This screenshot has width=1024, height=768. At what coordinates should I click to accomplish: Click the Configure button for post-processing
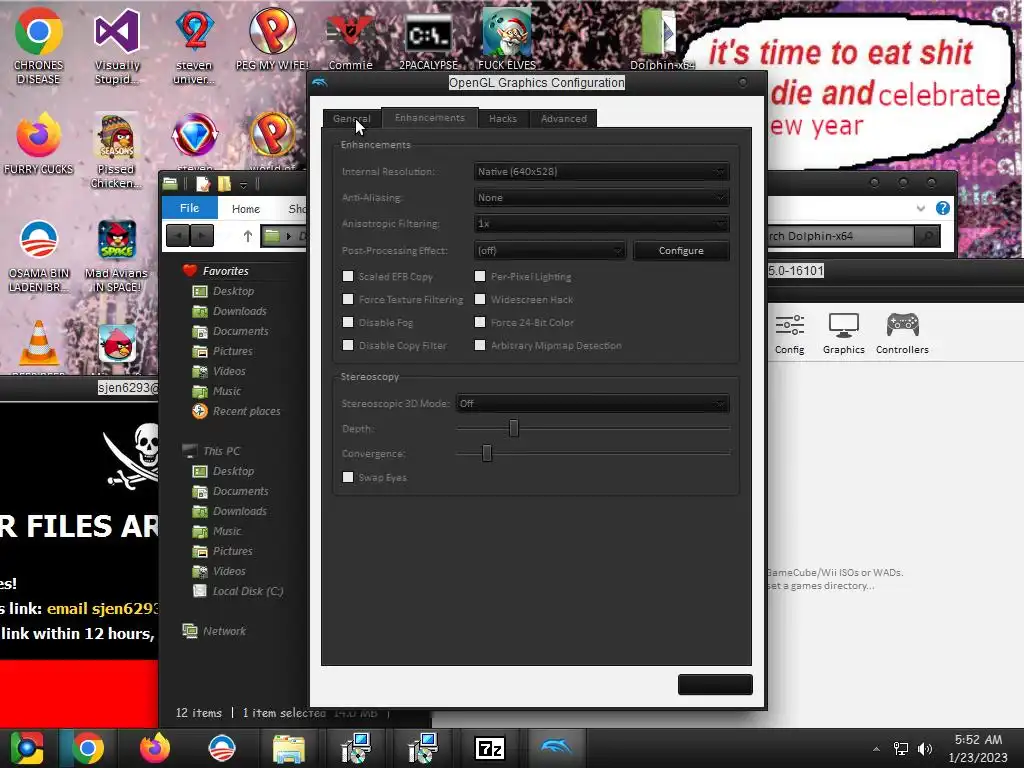point(681,251)
